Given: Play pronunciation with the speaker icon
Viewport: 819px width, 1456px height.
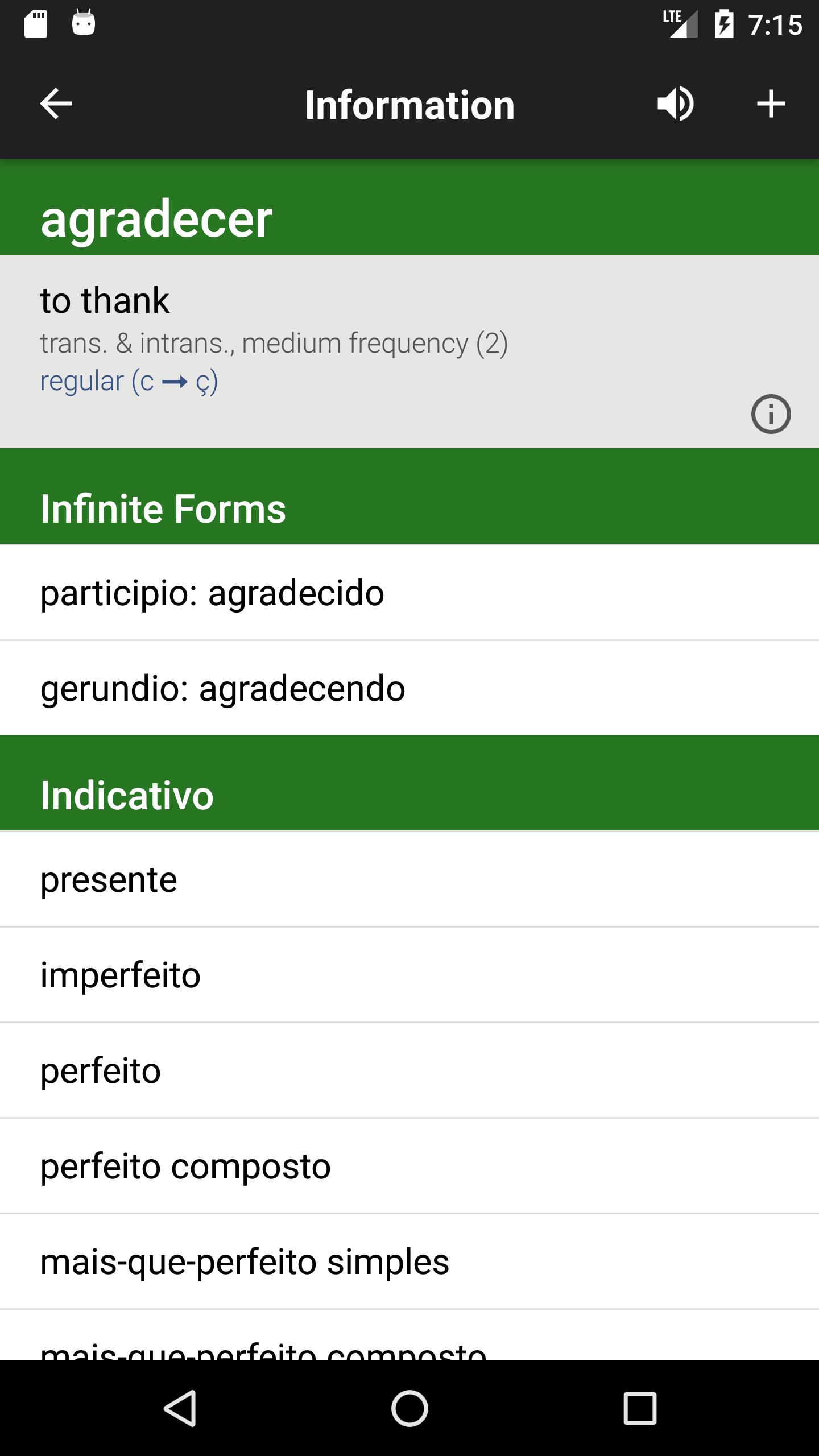Looking at the screenshot, I should click(675, 104).
